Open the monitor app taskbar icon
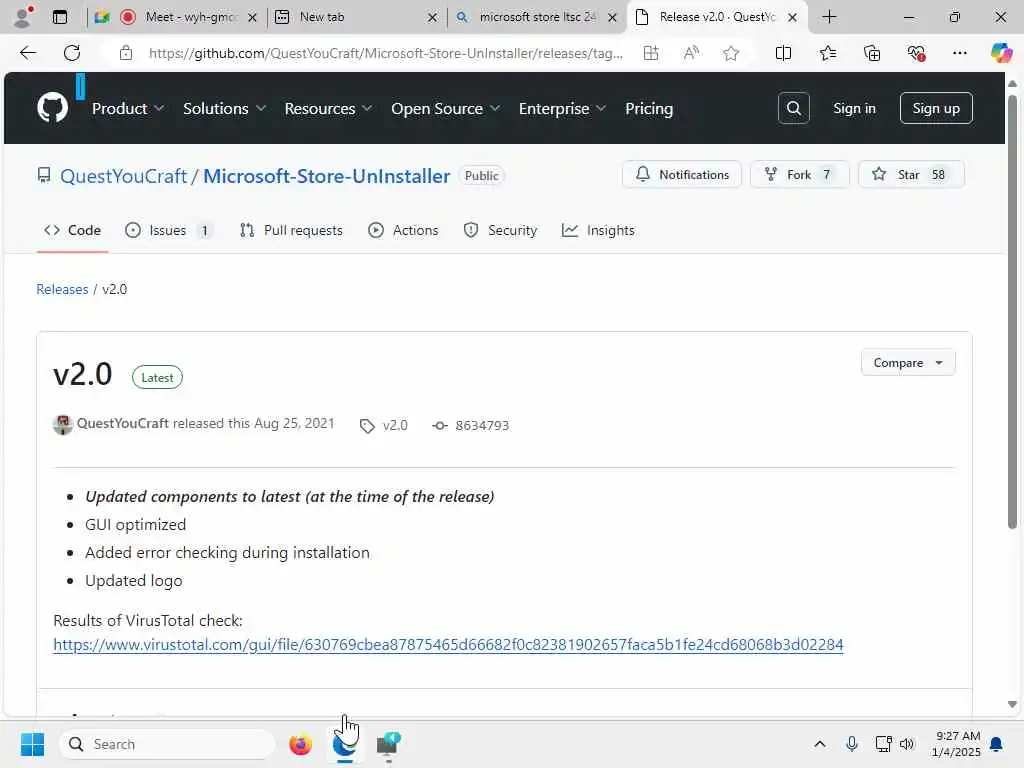1024x768 pixels. [x=388, y=744]
